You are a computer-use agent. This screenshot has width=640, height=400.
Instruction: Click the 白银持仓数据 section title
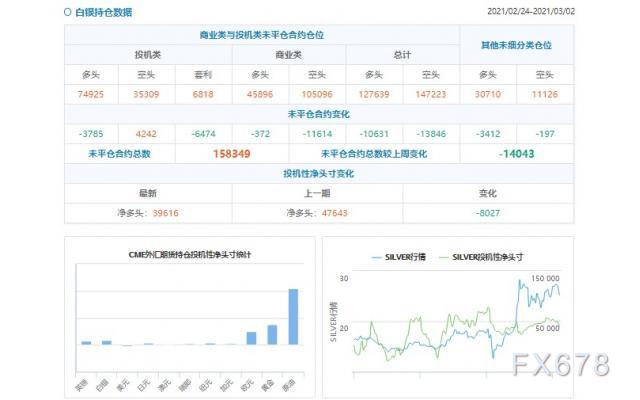tap(104, 12)
